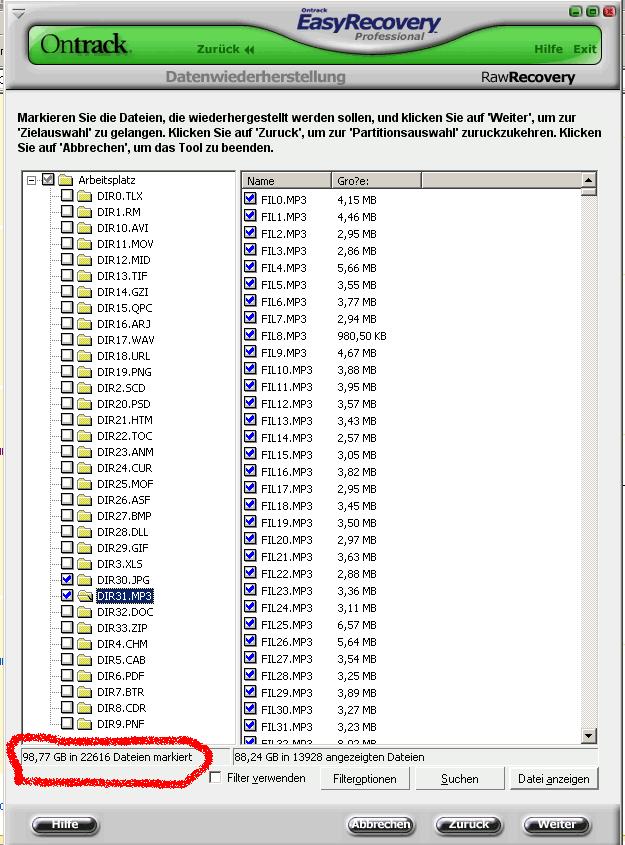The width and height of the screenshot is (625, 845).
Task: Enable the 'Filter verwenden' checkbox
Action: [x=215, y=778]
